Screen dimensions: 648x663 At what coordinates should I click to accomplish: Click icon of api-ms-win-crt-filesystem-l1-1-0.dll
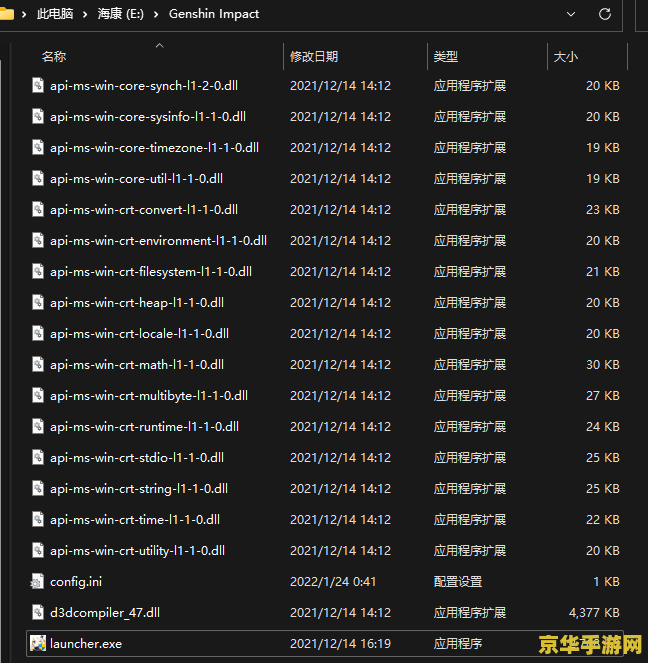pos(38,271)
